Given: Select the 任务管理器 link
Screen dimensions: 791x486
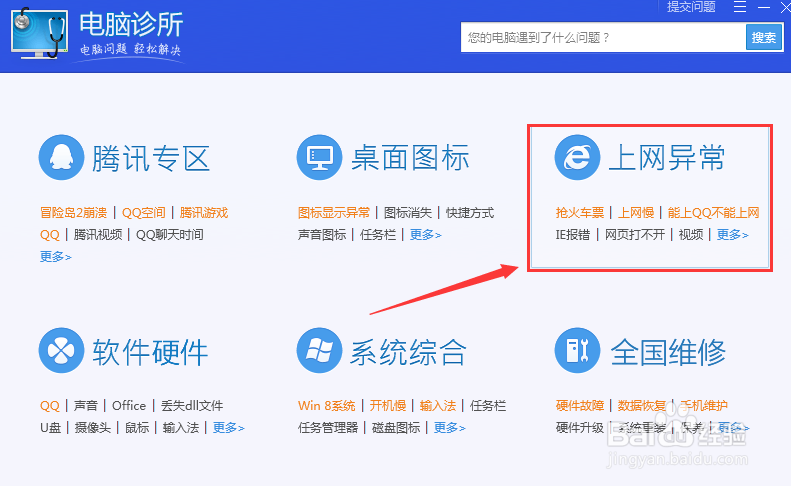Looking at the screenshot, I should pyautogui.click(x=328, y=428).
